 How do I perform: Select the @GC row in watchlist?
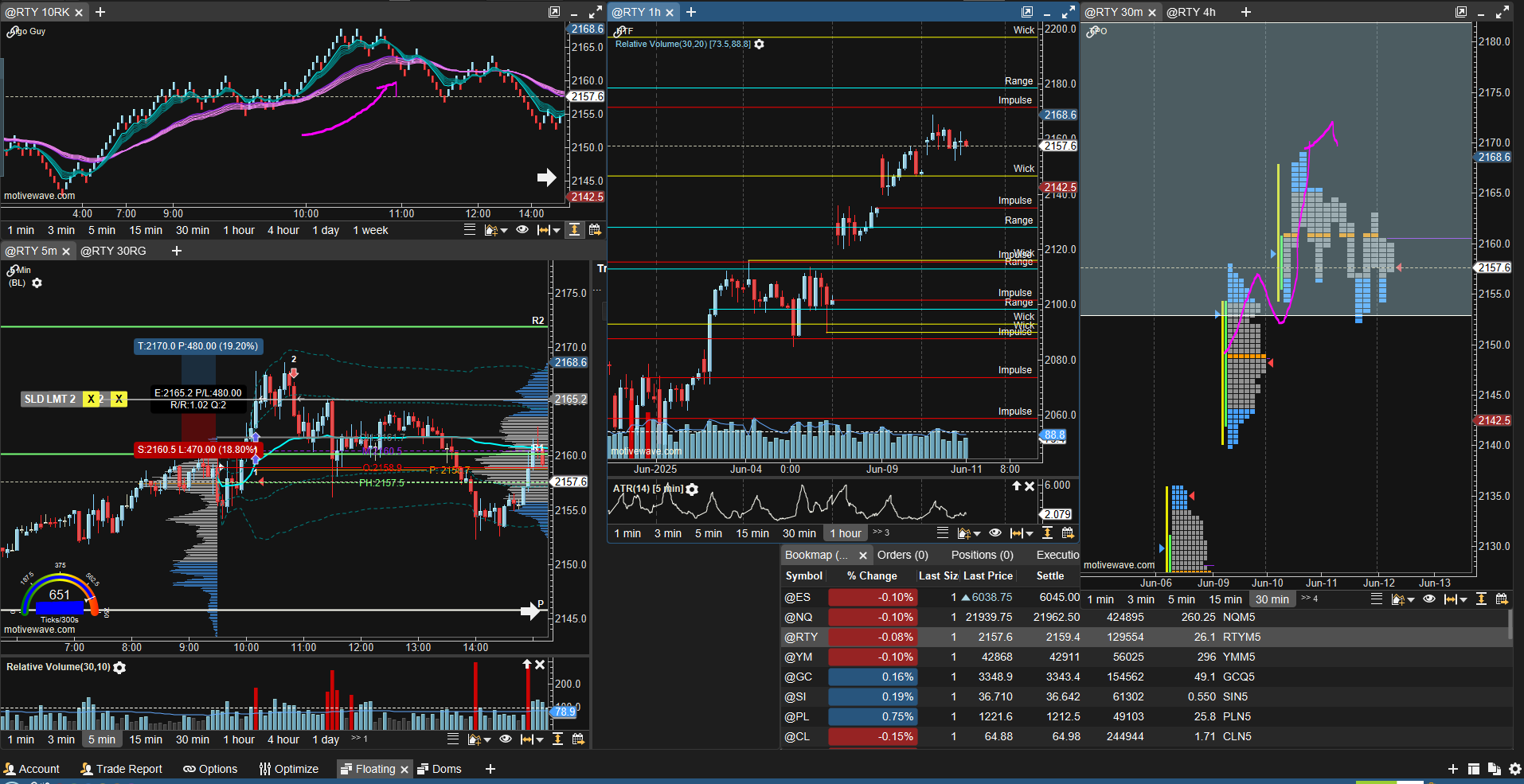tap(1147, 677)
